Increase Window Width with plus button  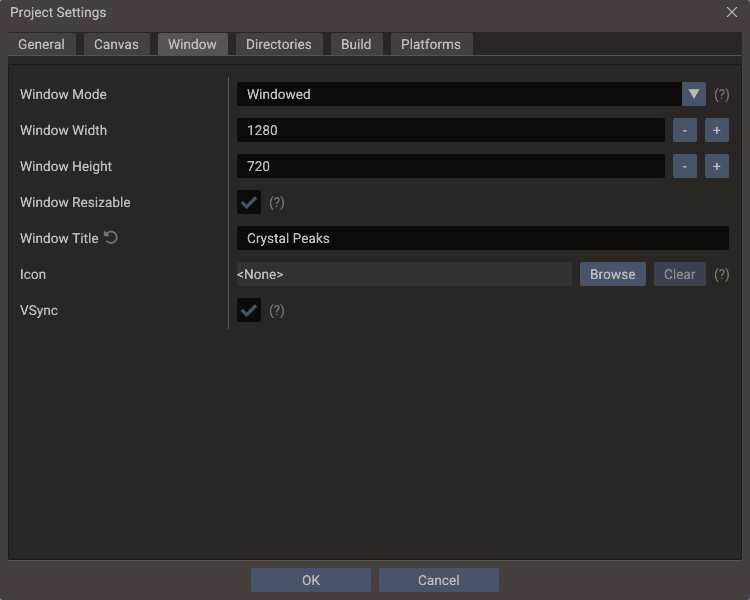pyautogui.click(x=717, y=130)
